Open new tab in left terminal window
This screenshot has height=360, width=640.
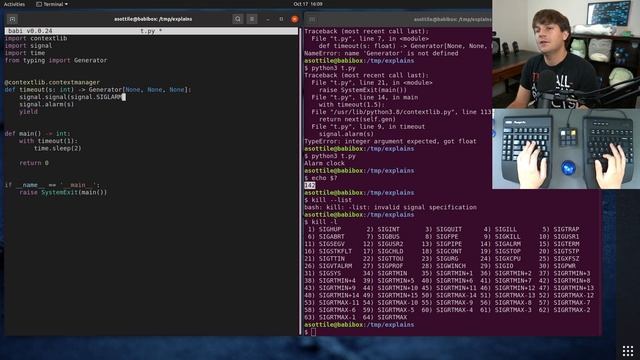pos(12,19)
